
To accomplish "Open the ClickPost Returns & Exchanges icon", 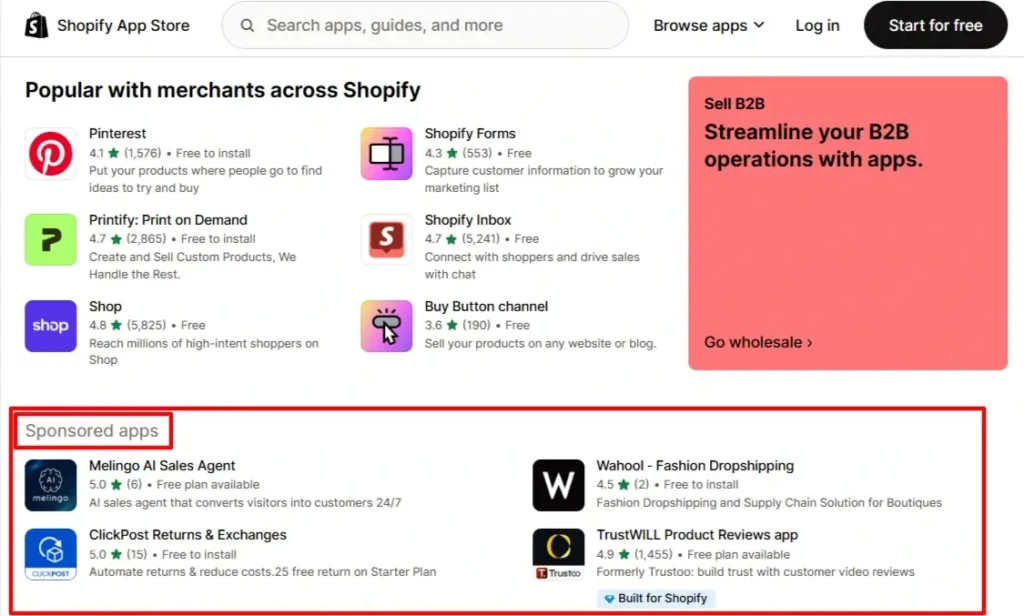I will pyautogui.click(x=50, y=554).
